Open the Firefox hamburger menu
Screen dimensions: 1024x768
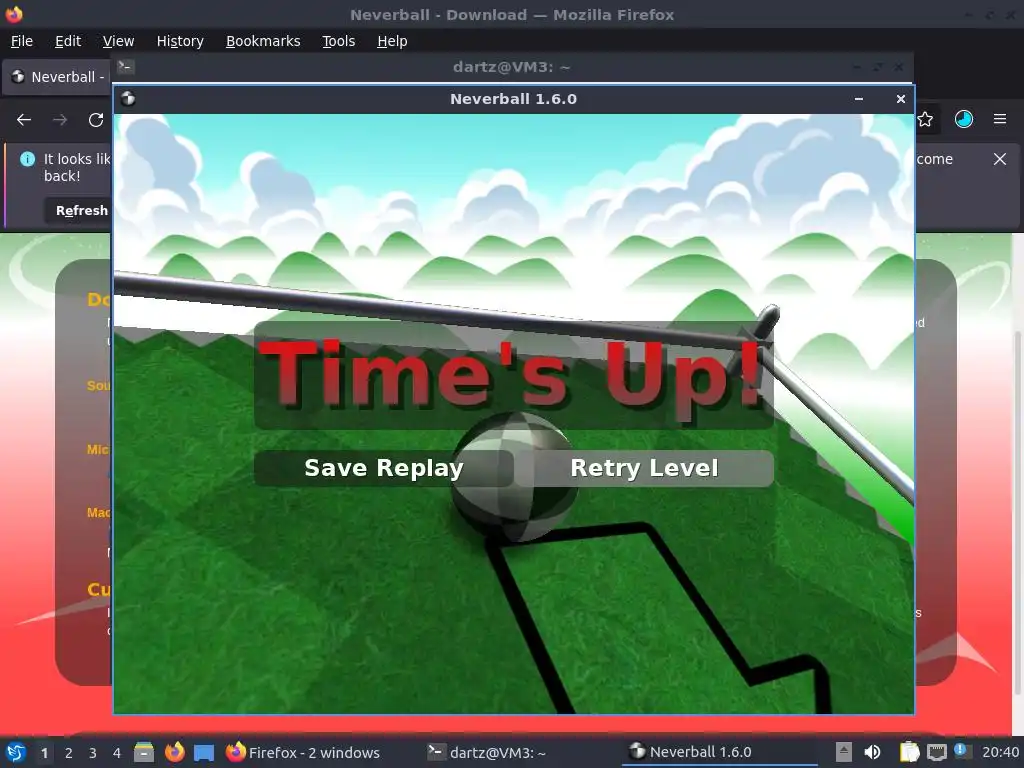[999, 119]
